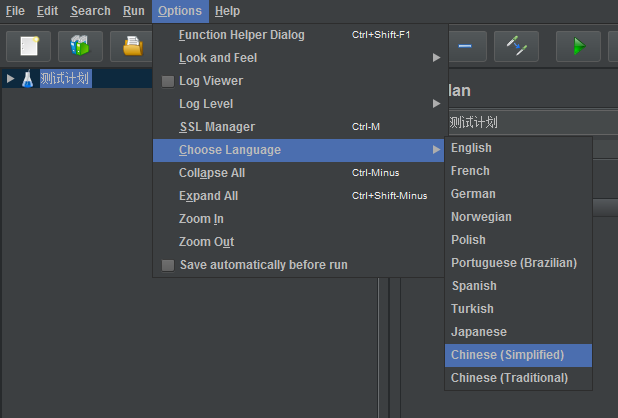Image resolution: width=618 pixels, height=418 pixels.
Task: Select Look and Feel menu item
Action: pyautogui.click(x=298, y=58)
